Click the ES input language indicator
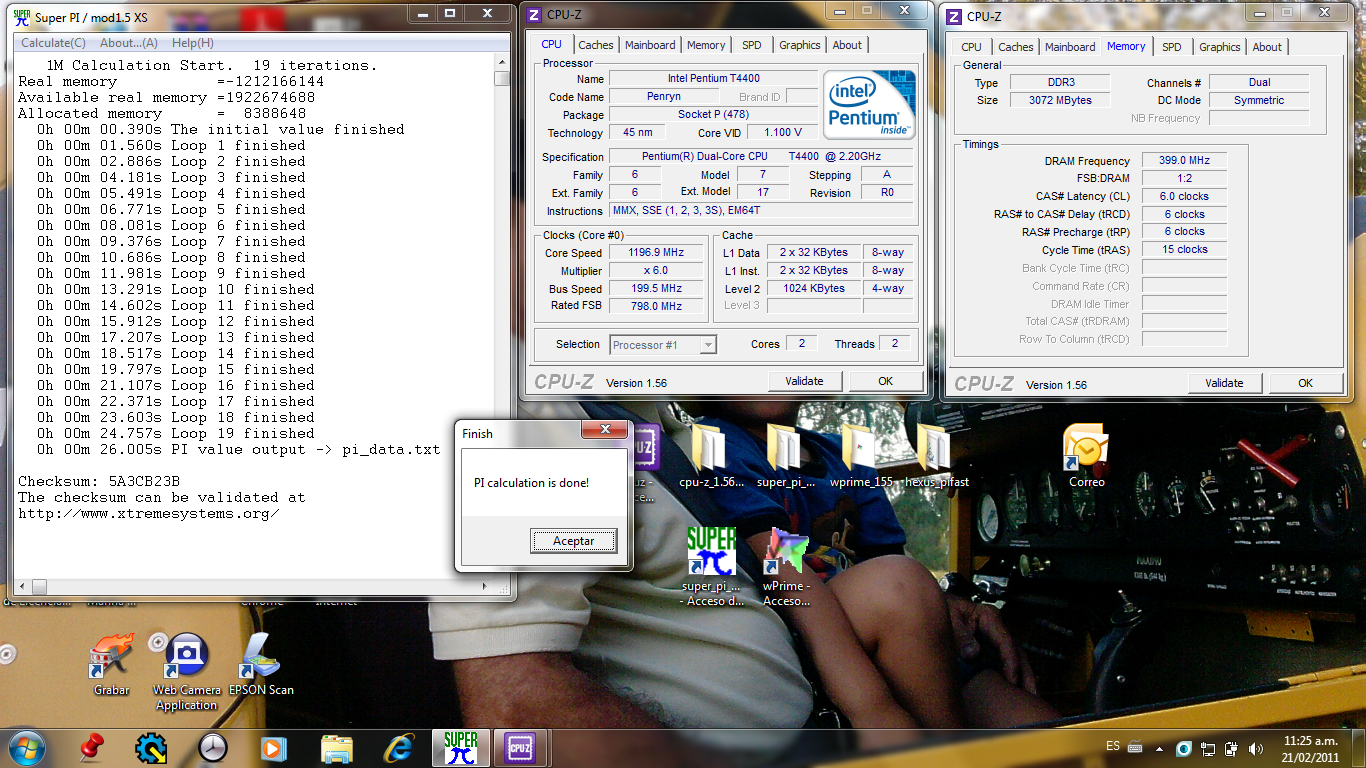This screenshot has width=1366, height=768. (x=1113, y=747)
